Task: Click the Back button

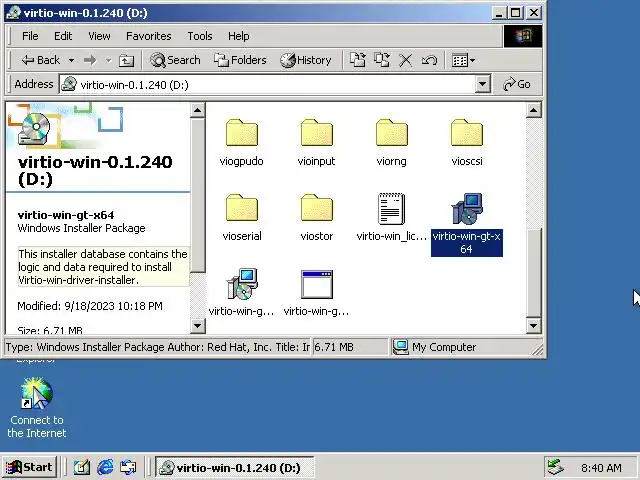Action: 40,60
